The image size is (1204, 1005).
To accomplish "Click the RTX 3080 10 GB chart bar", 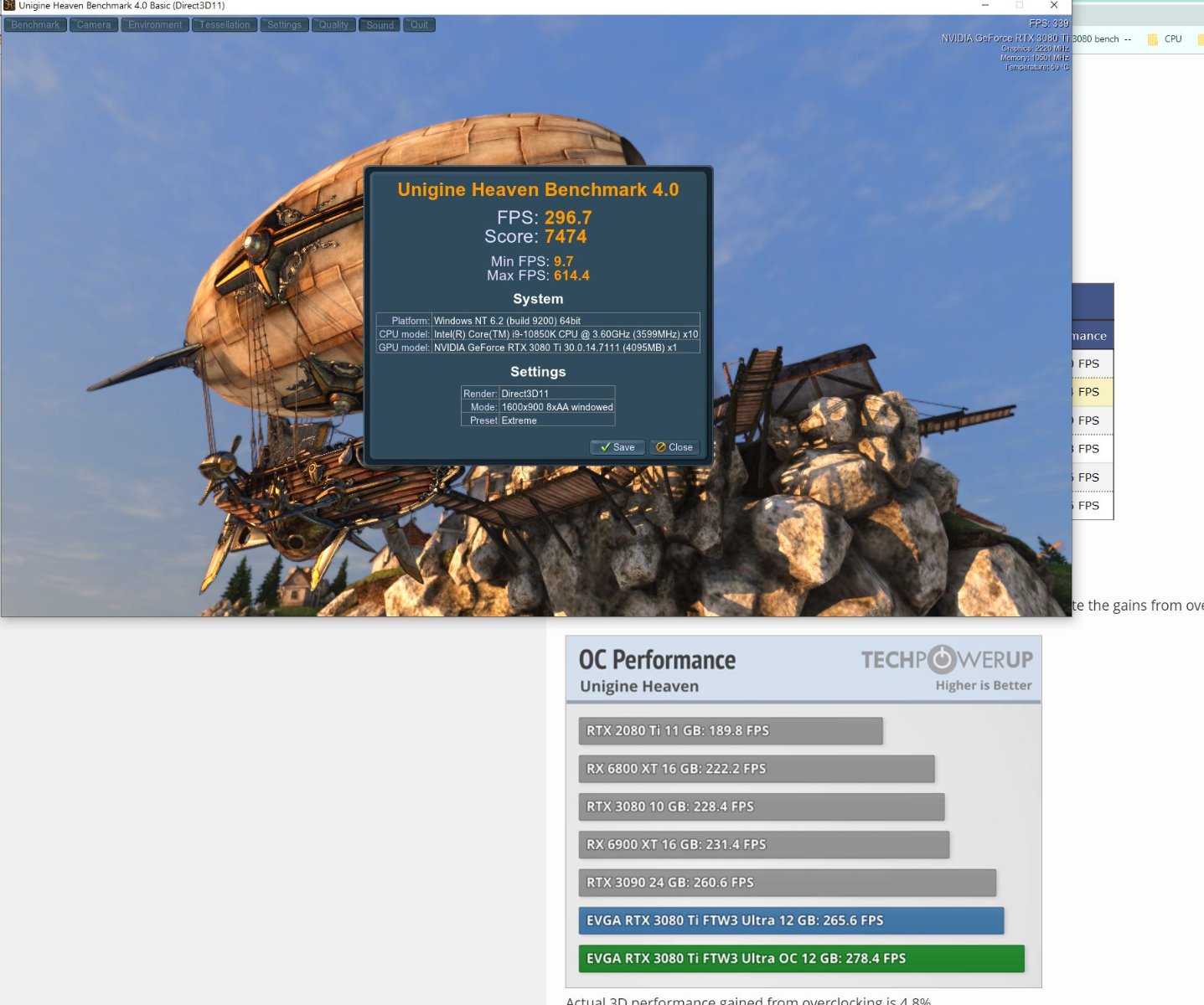I will pyautogui.click(x=761, y=807).
